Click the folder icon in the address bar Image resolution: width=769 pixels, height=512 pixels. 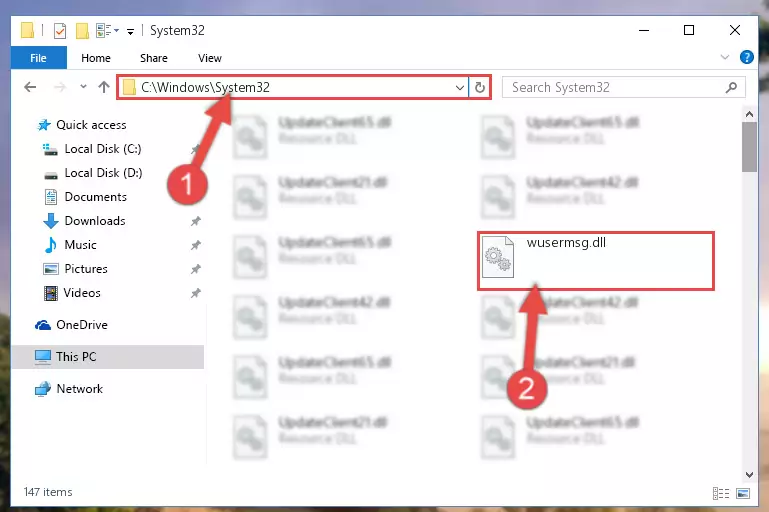(129, 88)
